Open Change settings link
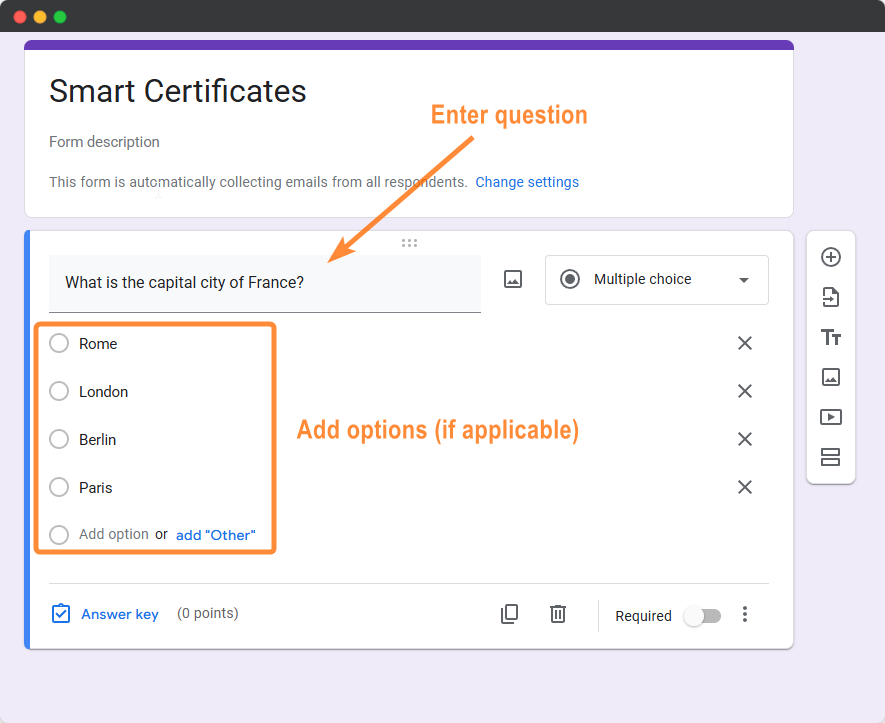 (x=527, y=182)
